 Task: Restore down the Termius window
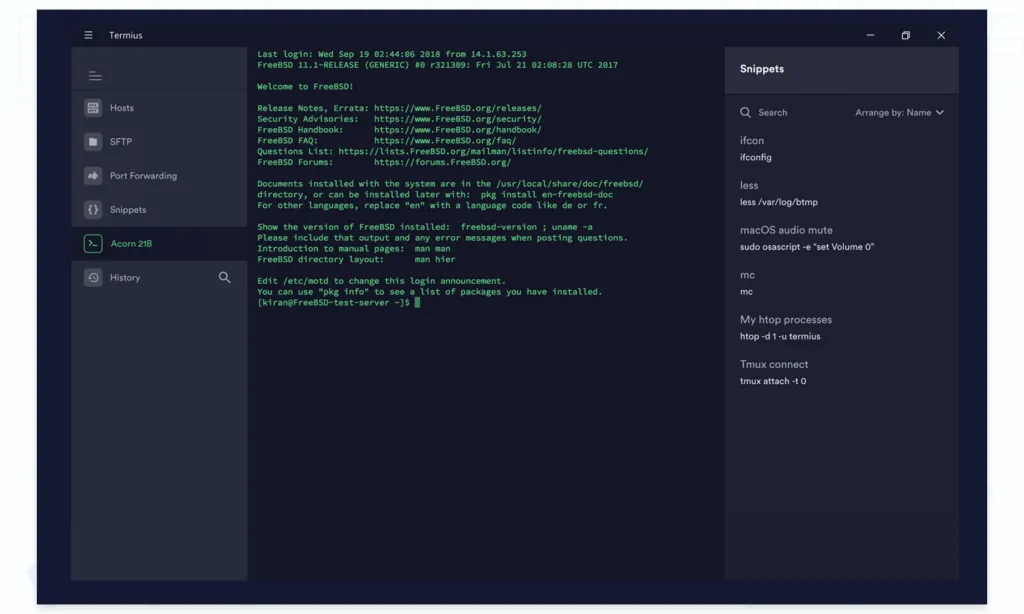[x=905, y=35]
